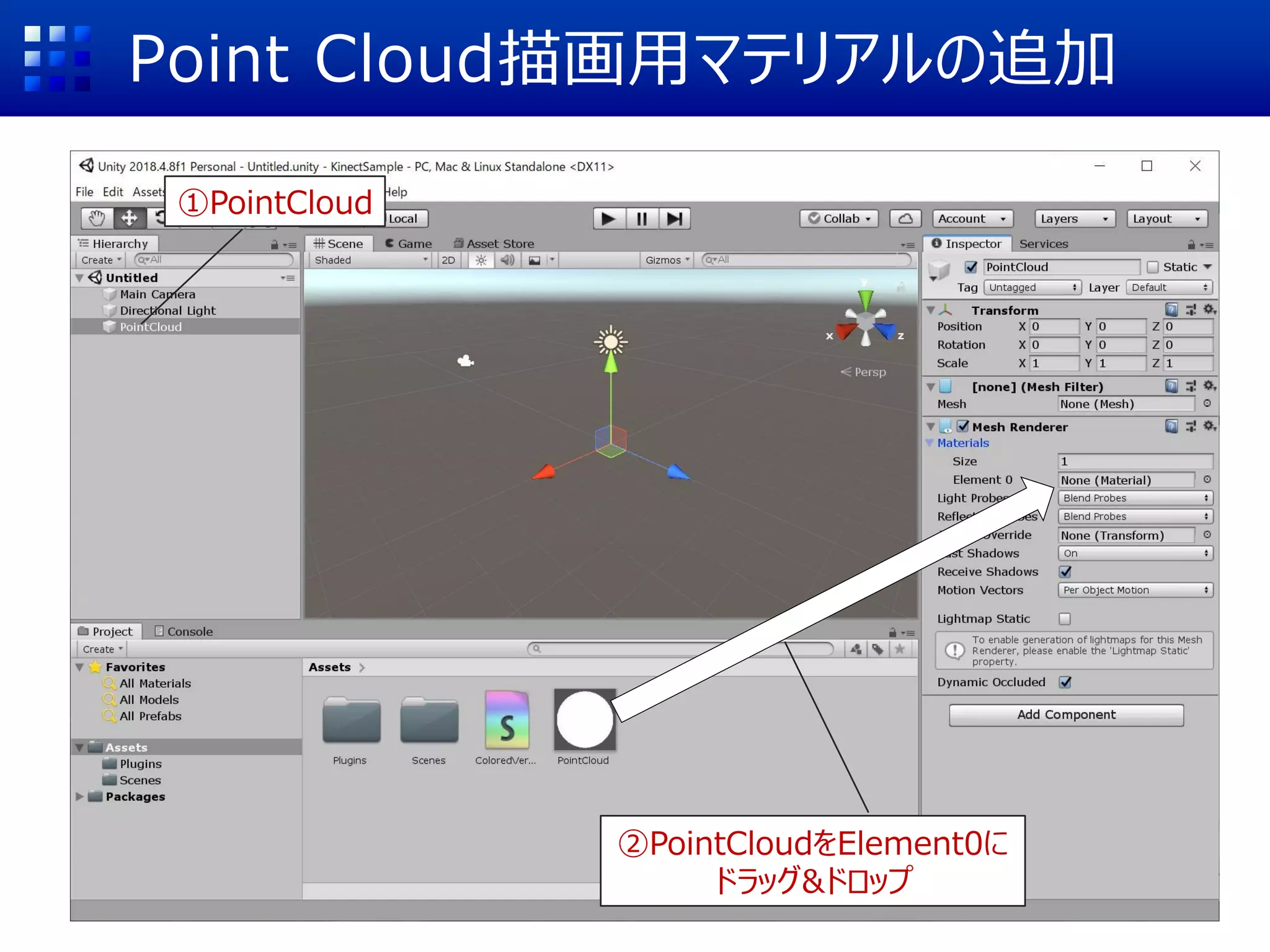Open the Layers dropdown

[1075, 219]
